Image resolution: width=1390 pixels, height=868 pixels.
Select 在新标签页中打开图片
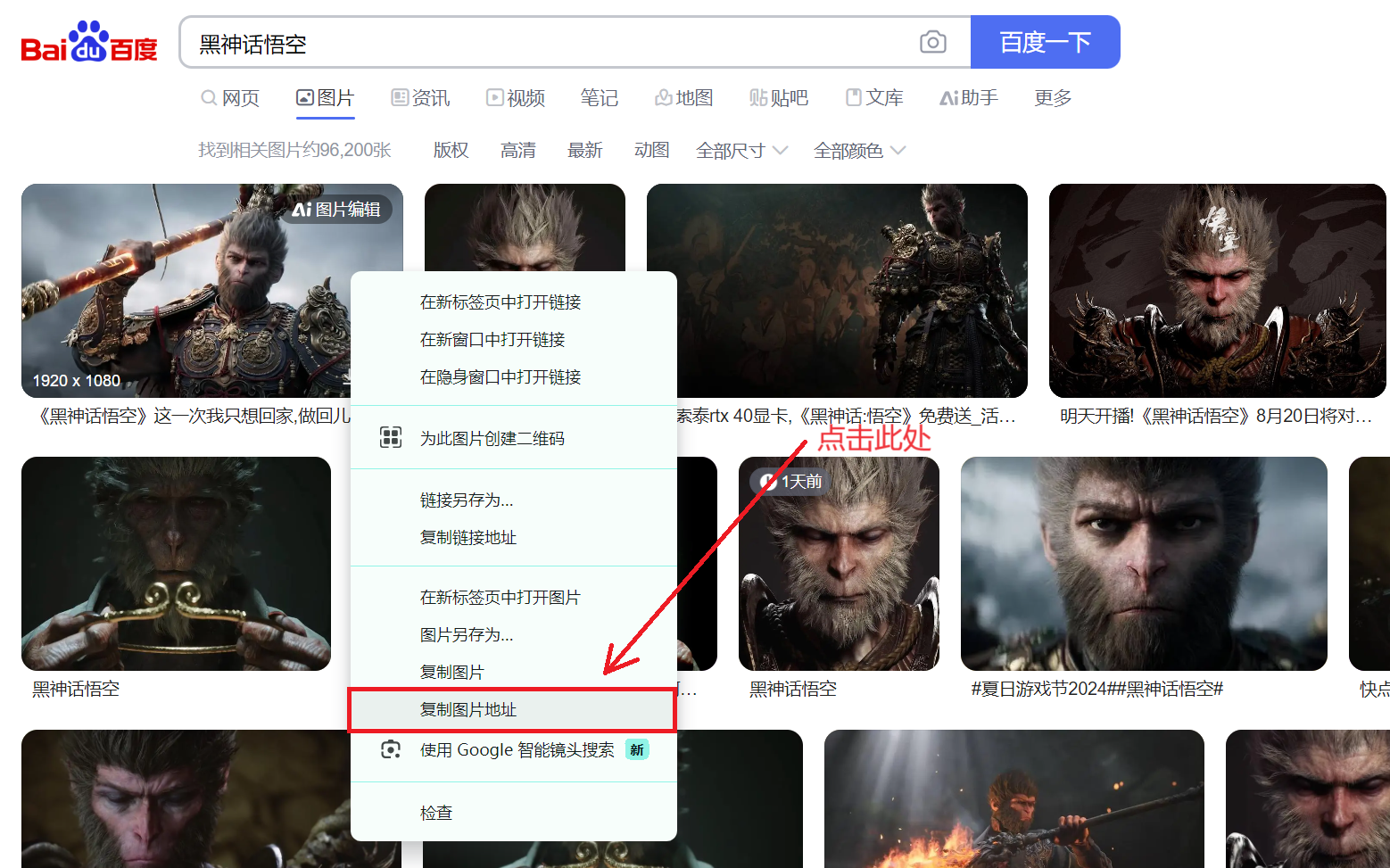514,598
